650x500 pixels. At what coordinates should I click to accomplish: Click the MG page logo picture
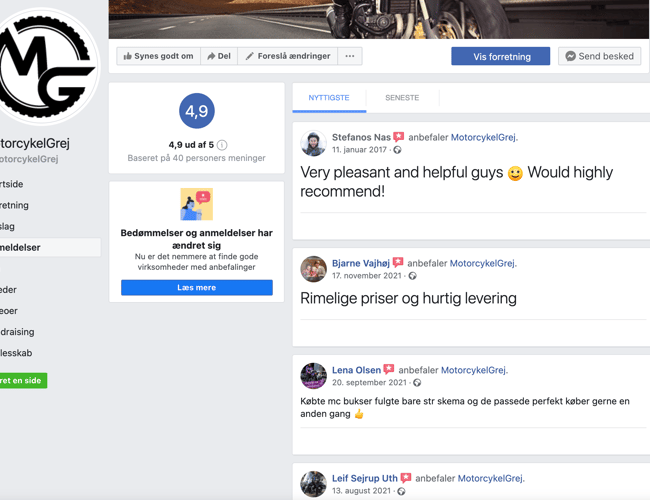click(44, 66)
